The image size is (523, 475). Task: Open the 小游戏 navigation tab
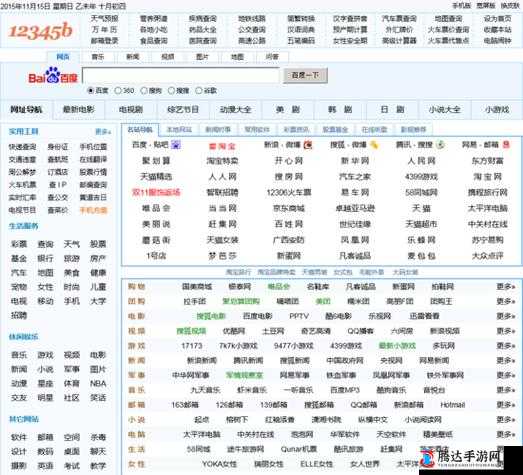coord(497,109)
